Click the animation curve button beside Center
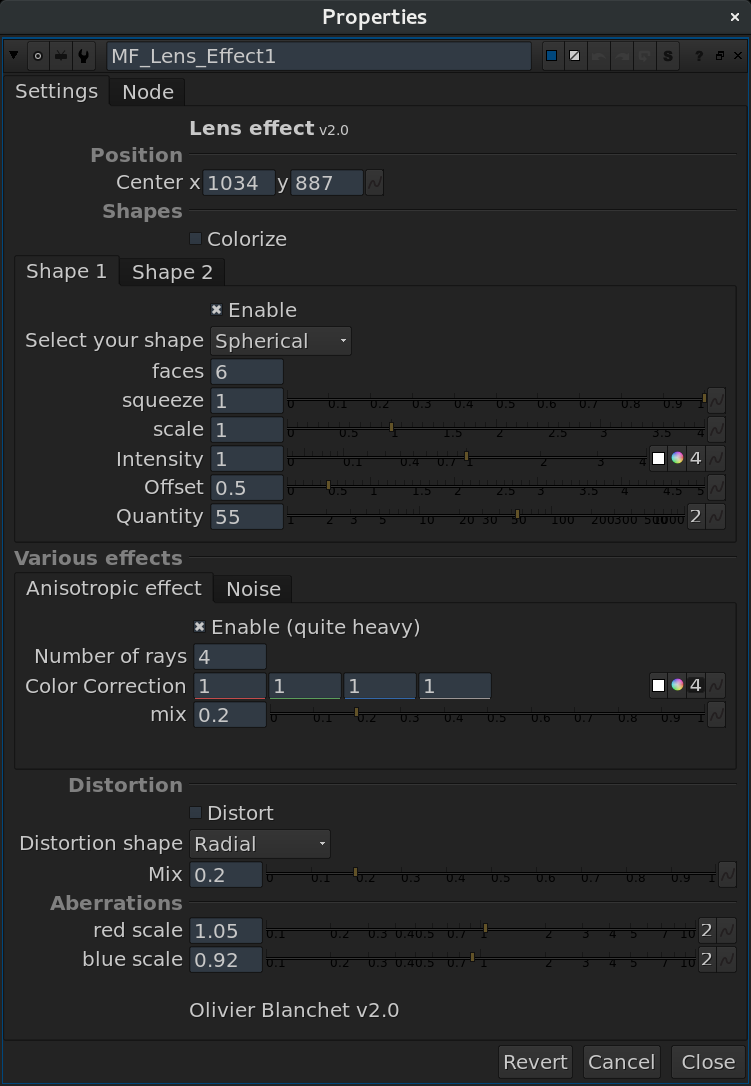The width and height of the screenshot is (751, 1086). click(374, 183)
